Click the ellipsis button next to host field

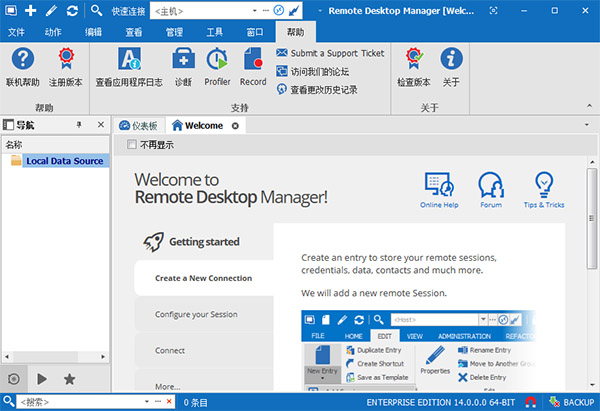click(x=266, y=11)
